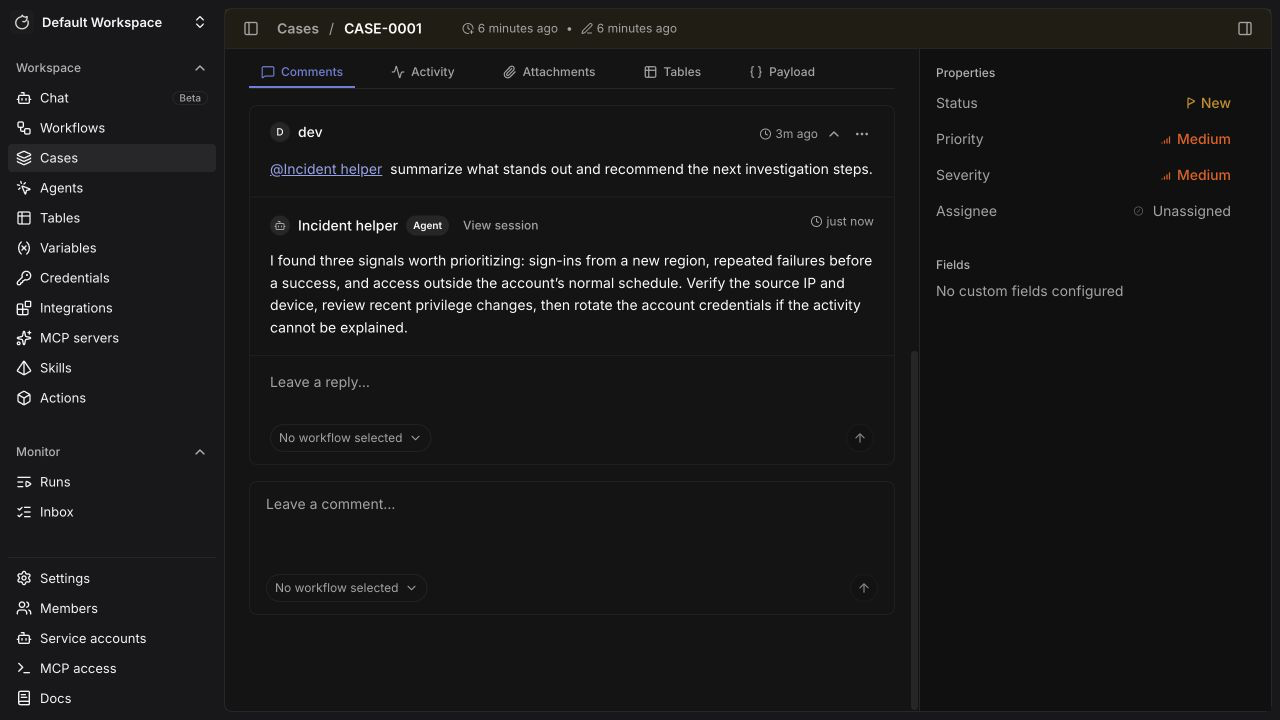Image resolution: width=1280 pixels, height=720 pixels.
Task: Click the View session link
Action: tap(500, 226)
